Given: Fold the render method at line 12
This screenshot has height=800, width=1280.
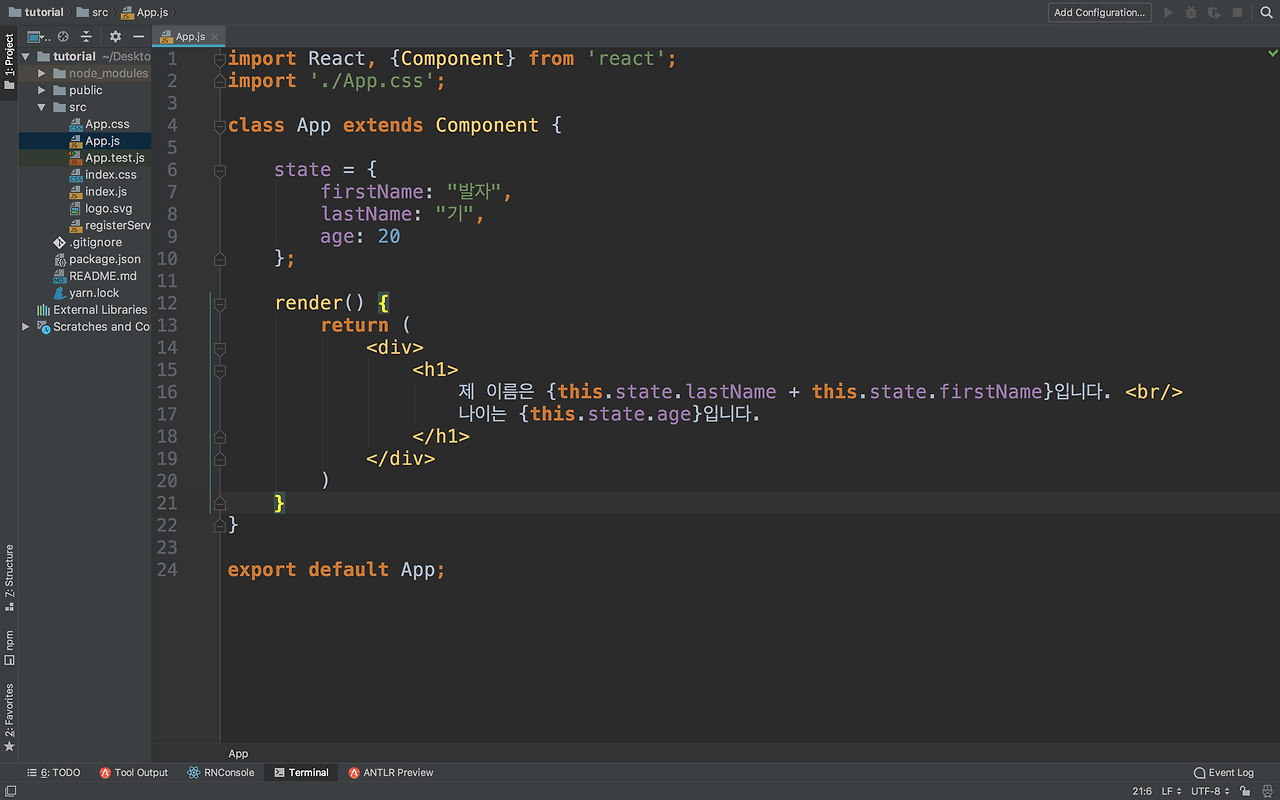Looking at the screenshot, I should click(219, 303).
